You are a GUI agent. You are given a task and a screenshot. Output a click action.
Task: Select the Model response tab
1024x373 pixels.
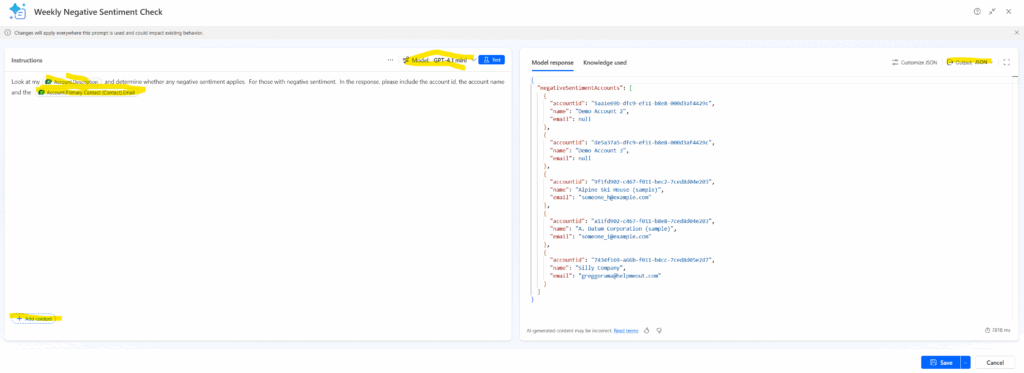coord(552,63)
